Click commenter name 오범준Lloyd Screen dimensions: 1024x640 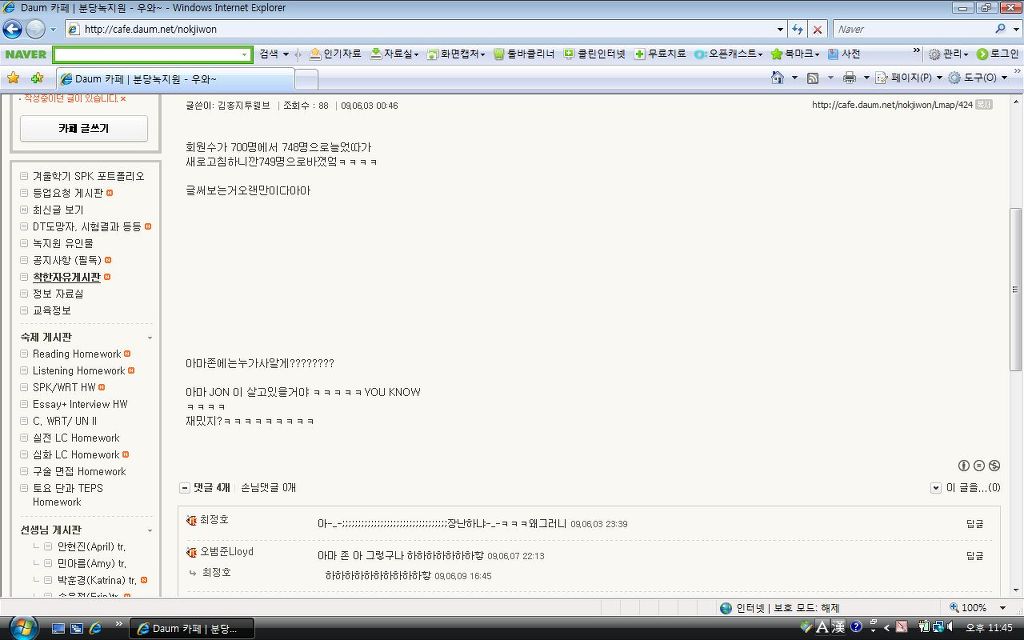click(226, 551)
